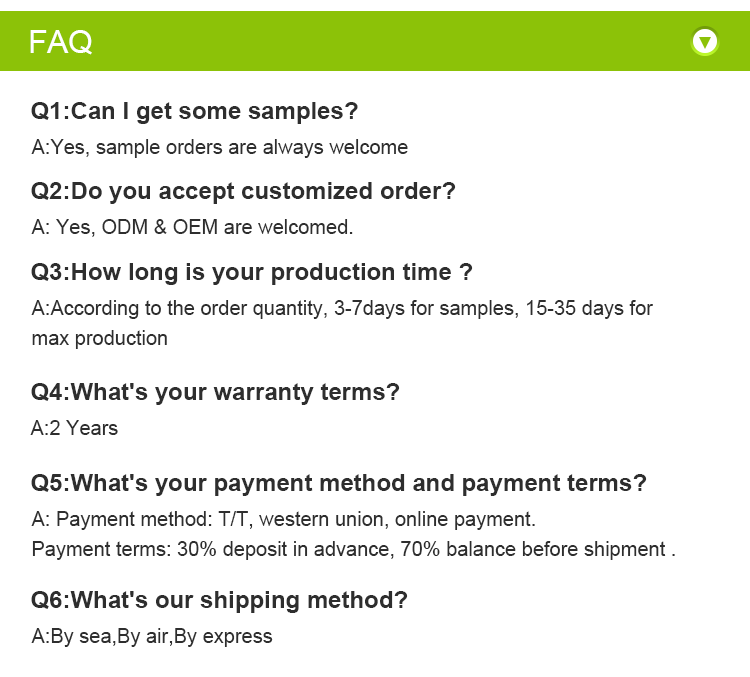Click the word 'samples?' in Q1

[x=303, y=112]
